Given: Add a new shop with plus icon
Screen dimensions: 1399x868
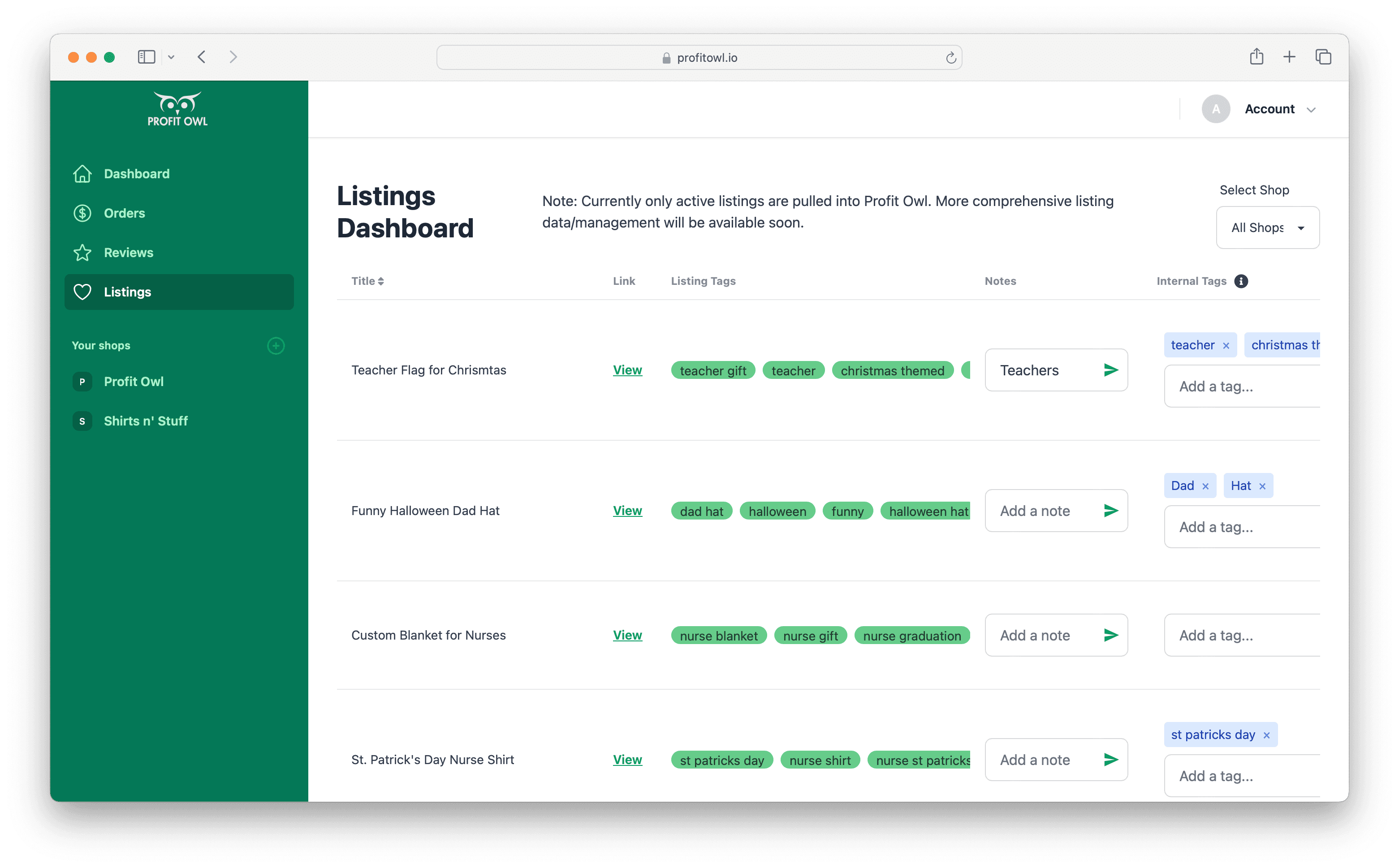Looking at the screenshot, I should 276,346.
